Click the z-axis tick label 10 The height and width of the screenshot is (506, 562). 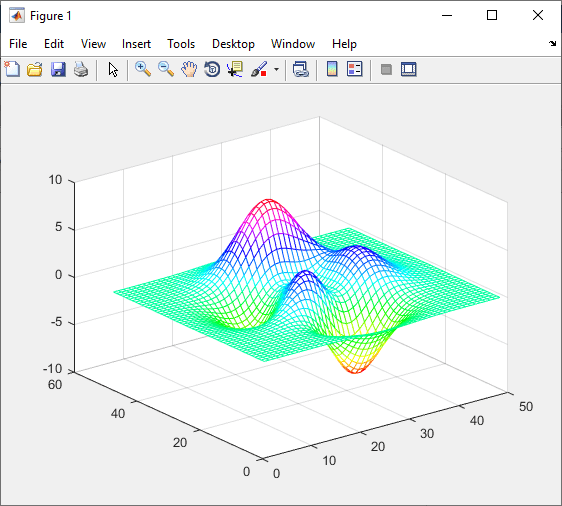click(x=56, y=180)
